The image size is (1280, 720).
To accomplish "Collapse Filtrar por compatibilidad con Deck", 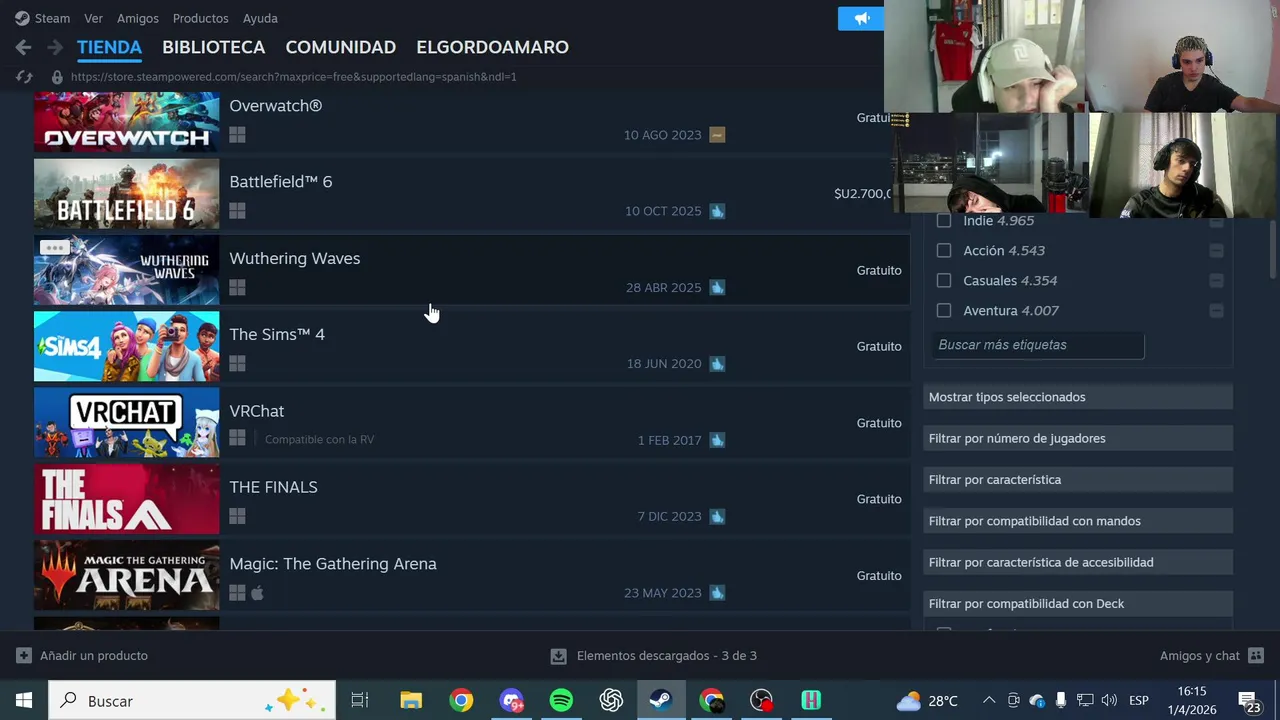I will [x=1078, y=604].
